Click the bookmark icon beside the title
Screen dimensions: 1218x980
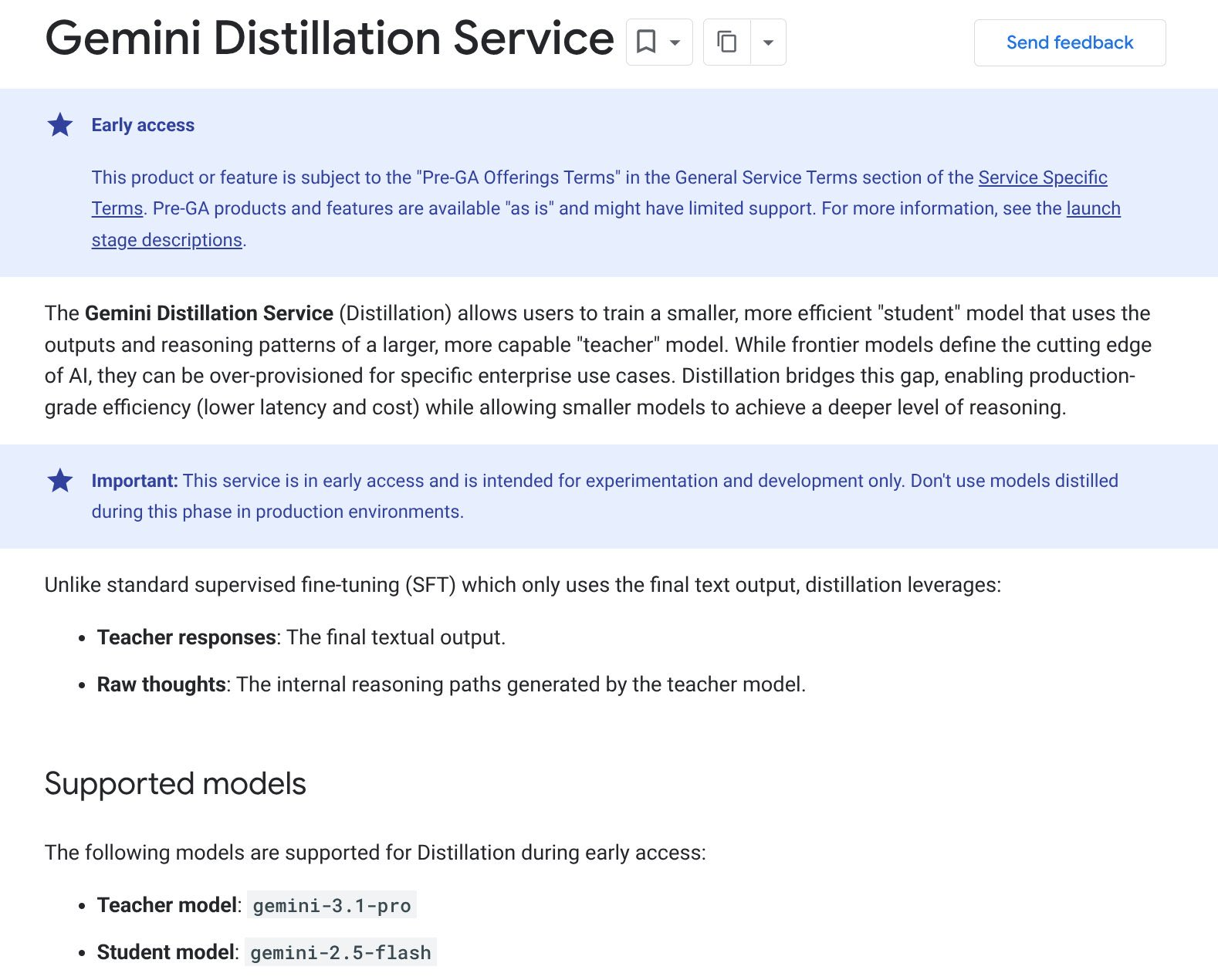(x=646, y=42)
